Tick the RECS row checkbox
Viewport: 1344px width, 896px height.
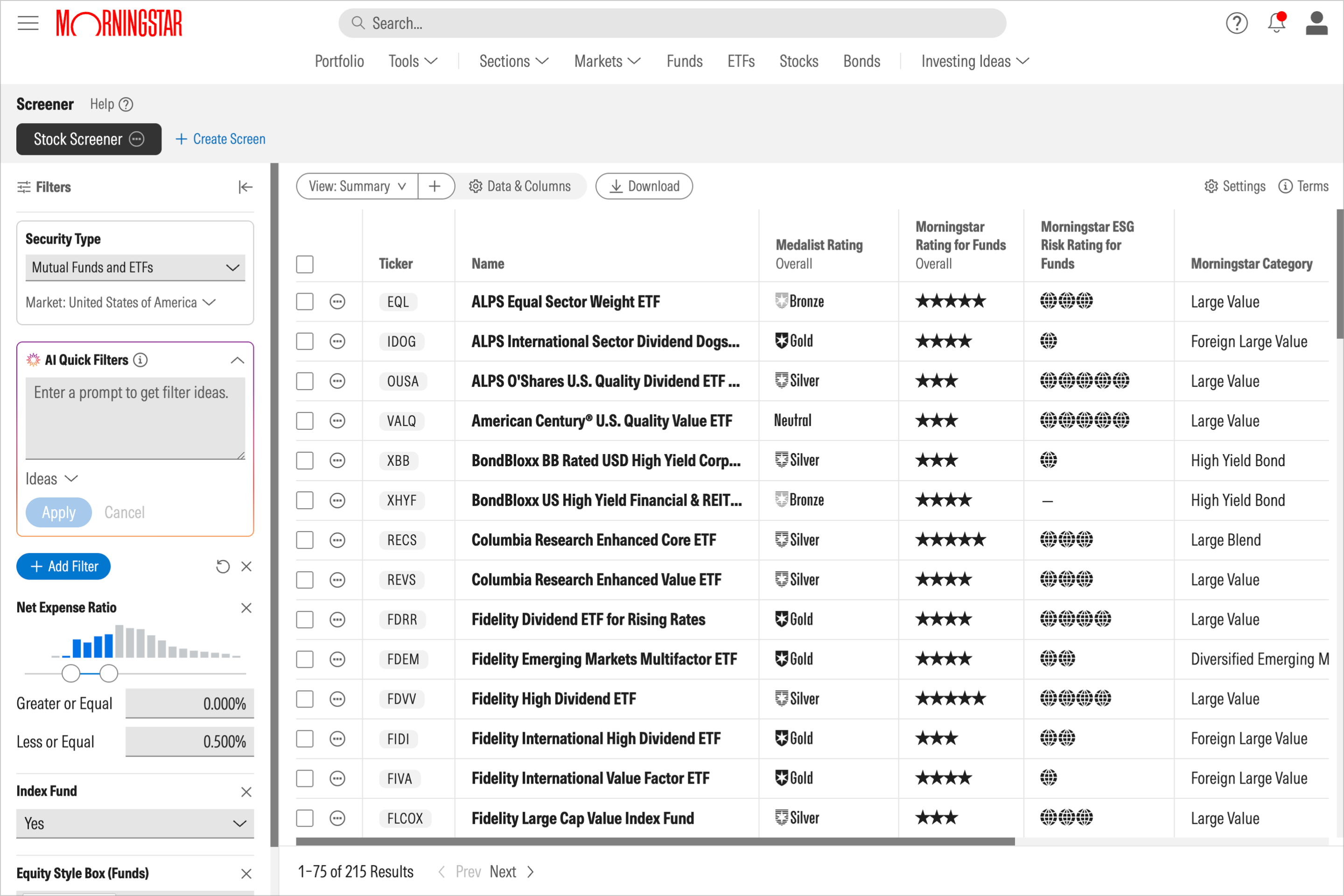(x=305, y=540)
